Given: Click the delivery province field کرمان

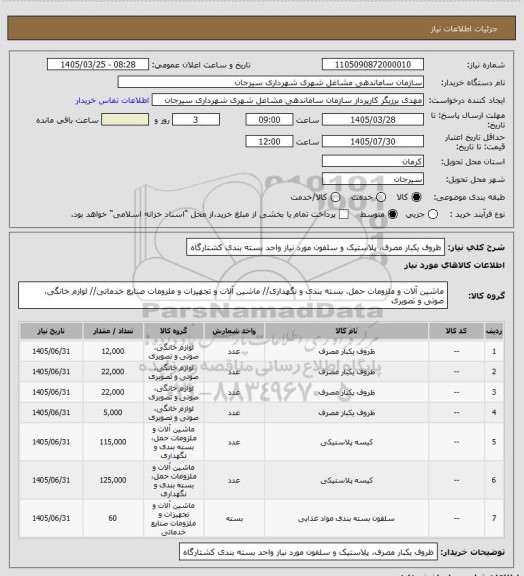Looking at the screenshot, I should click(x=373, y=161).
